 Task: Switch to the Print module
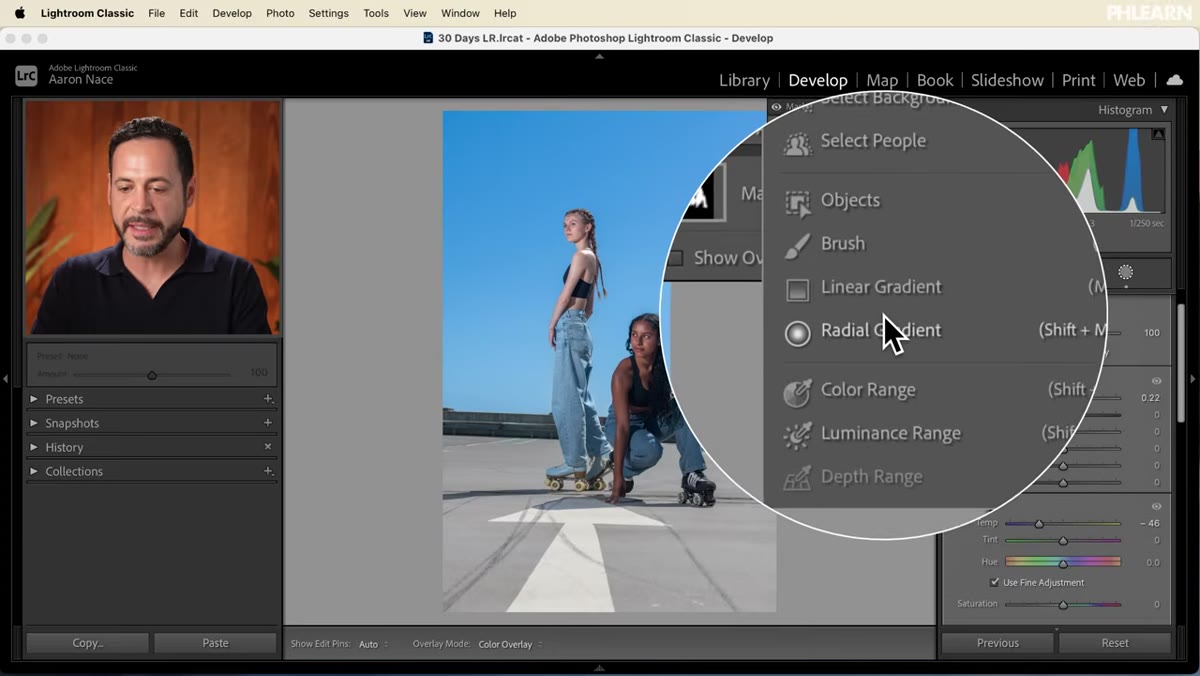point(1079,80)
